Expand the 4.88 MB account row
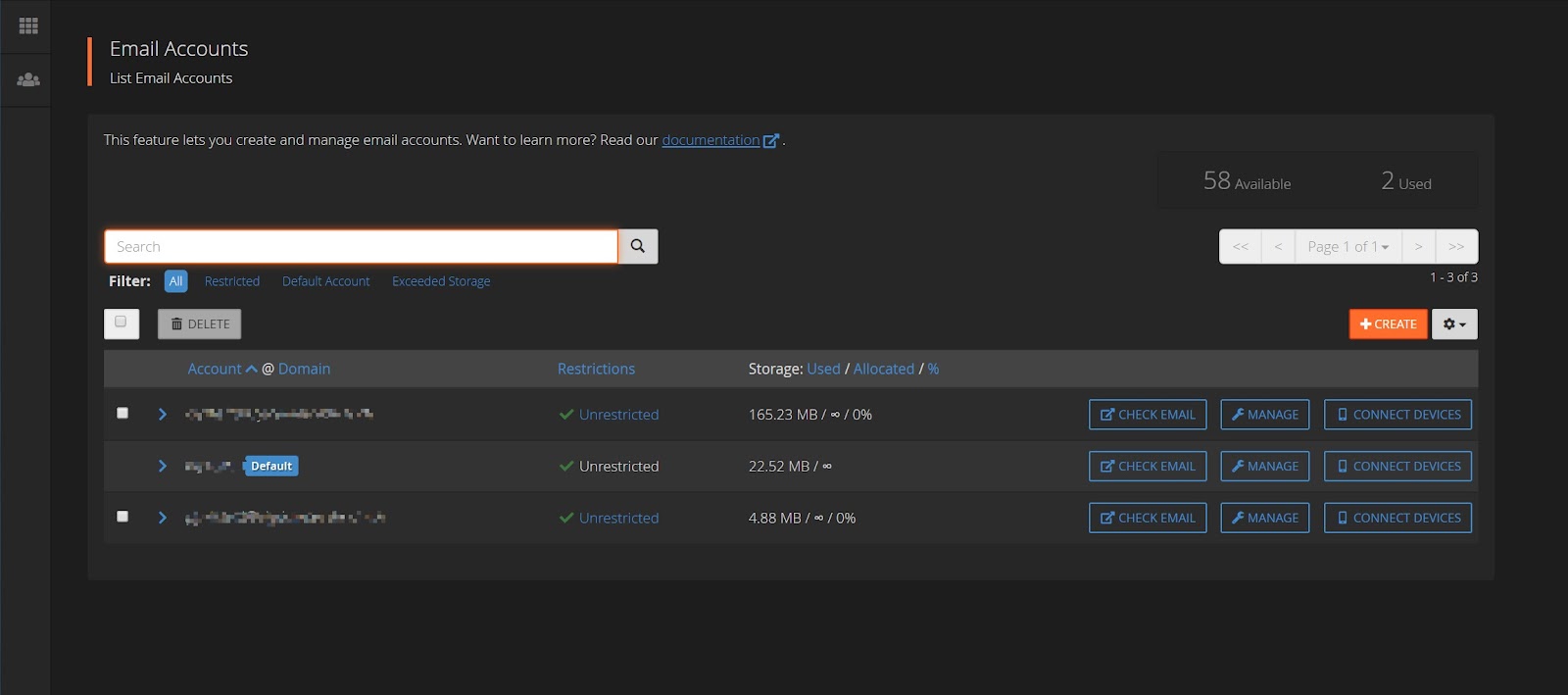The width and height of the screenshot is (1568, 695). point(163,518)
